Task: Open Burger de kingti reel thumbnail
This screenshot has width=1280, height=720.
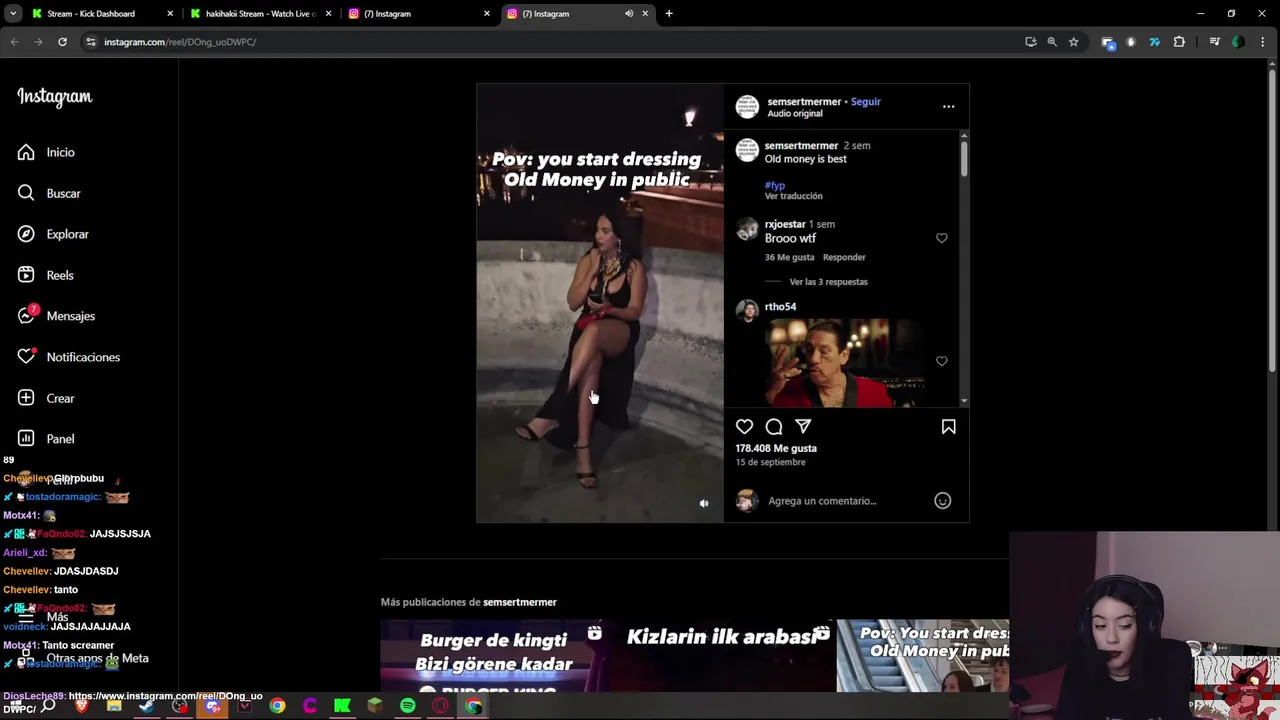Action: click(494, 656)
